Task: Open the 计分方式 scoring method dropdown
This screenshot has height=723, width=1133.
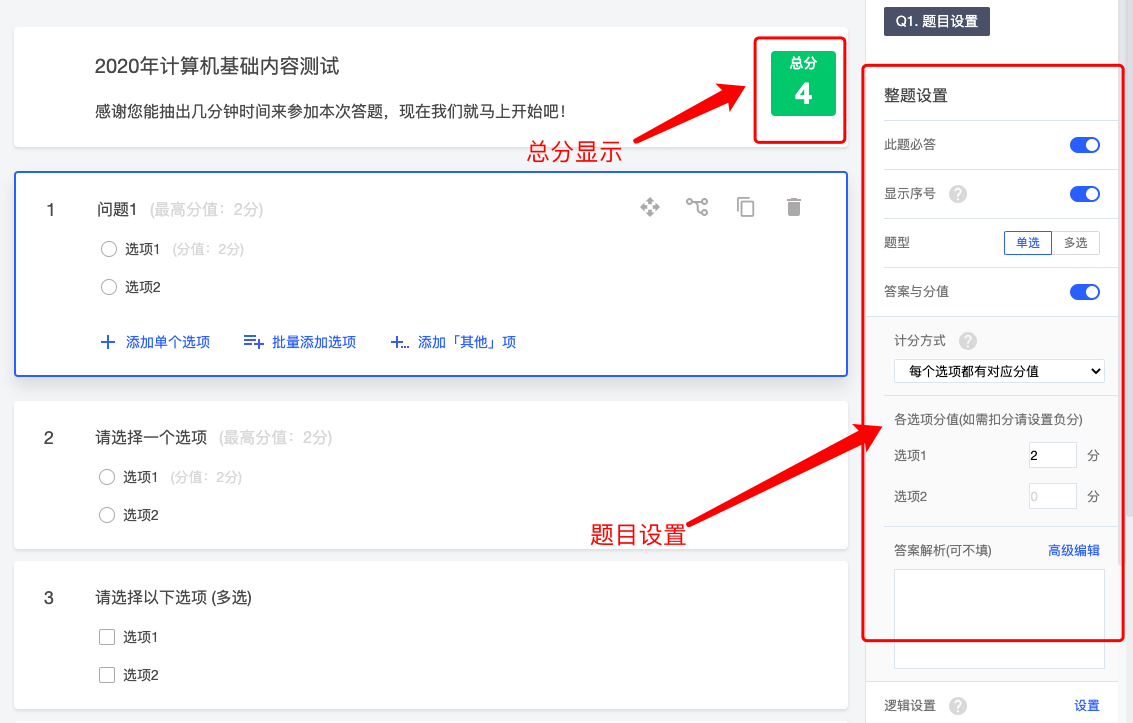Action: tap(999, 371)
